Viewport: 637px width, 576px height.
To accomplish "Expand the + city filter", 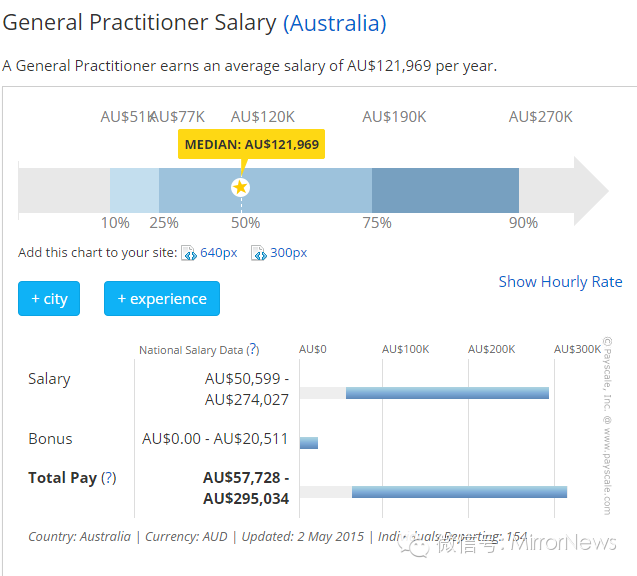I will pyautogui.click(x=48, y=299).
